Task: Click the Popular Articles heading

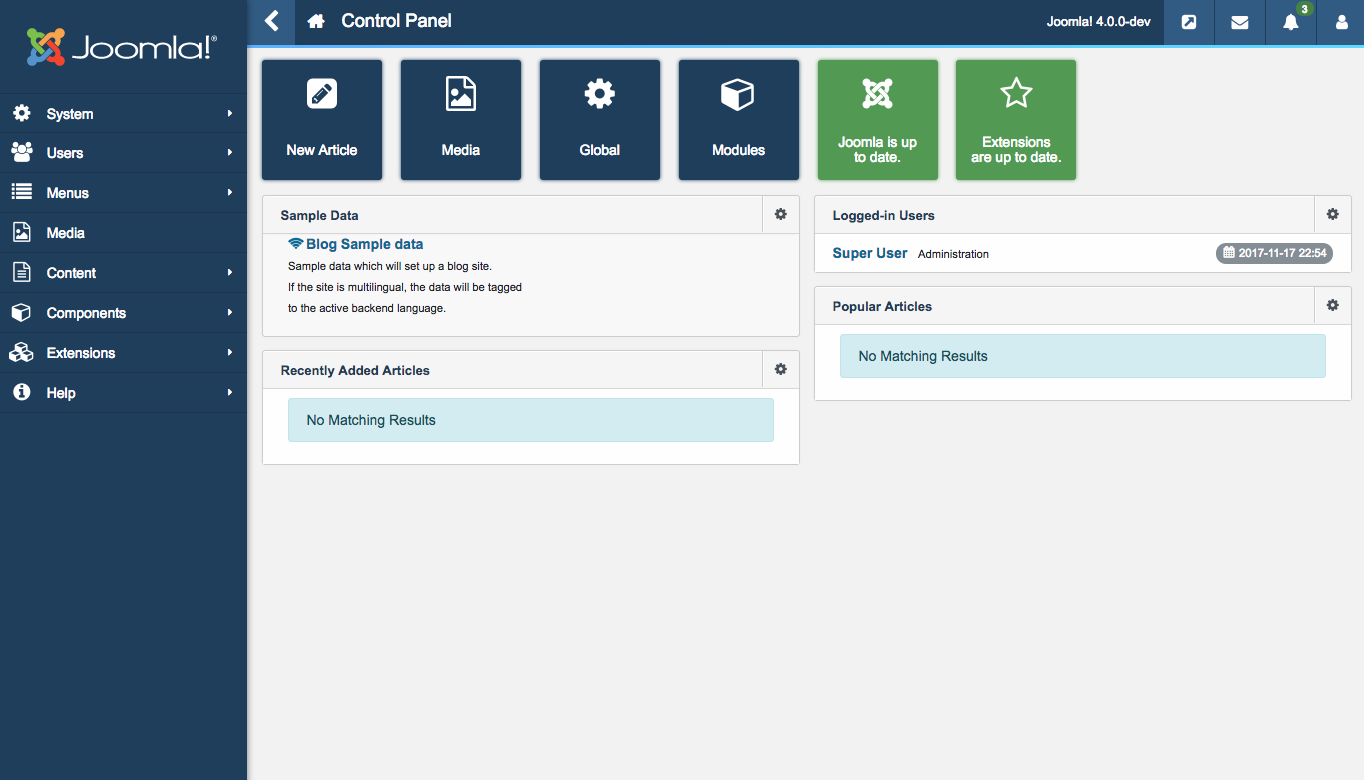Action: 882,306
